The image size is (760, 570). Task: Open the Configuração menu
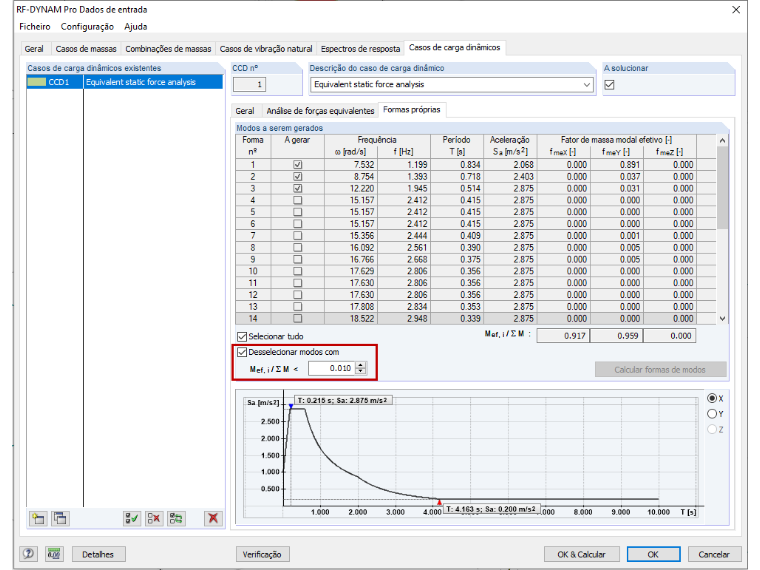(x=87, y=27)
